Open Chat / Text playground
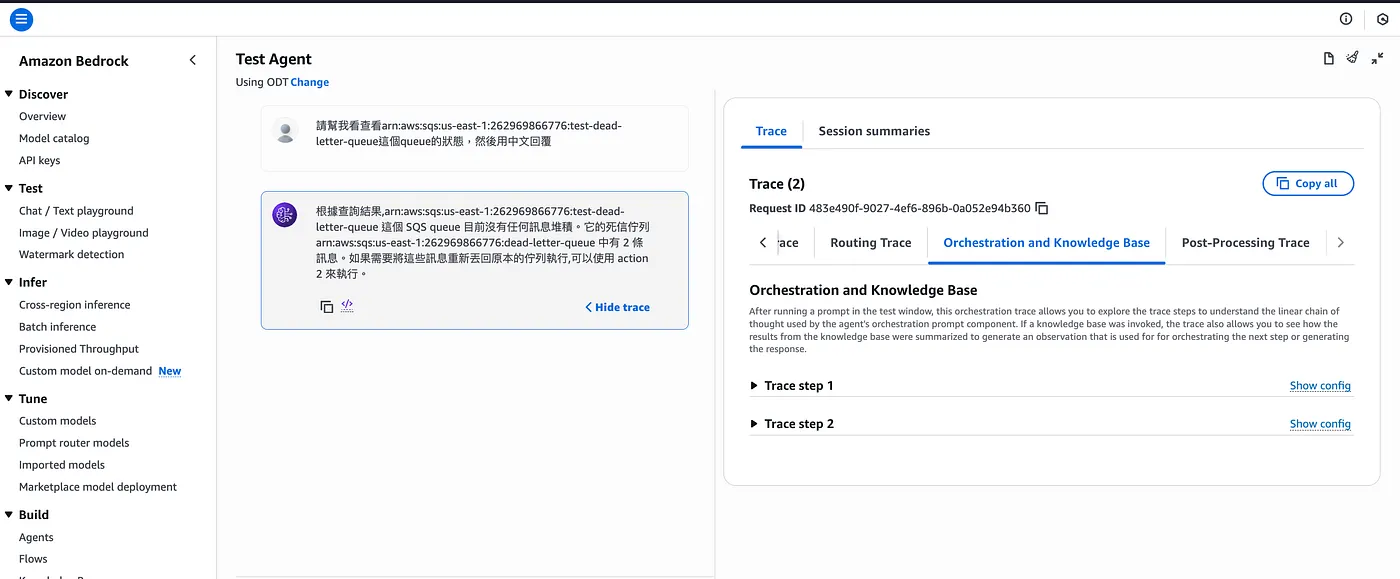This screenshot has height=579, width=1400. 76,211
